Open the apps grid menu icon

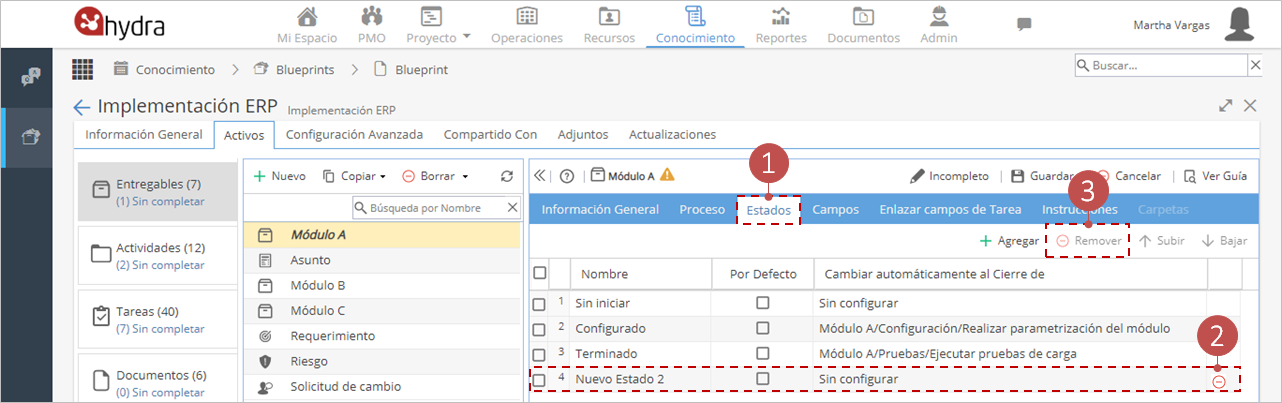[x=83, y=69]
